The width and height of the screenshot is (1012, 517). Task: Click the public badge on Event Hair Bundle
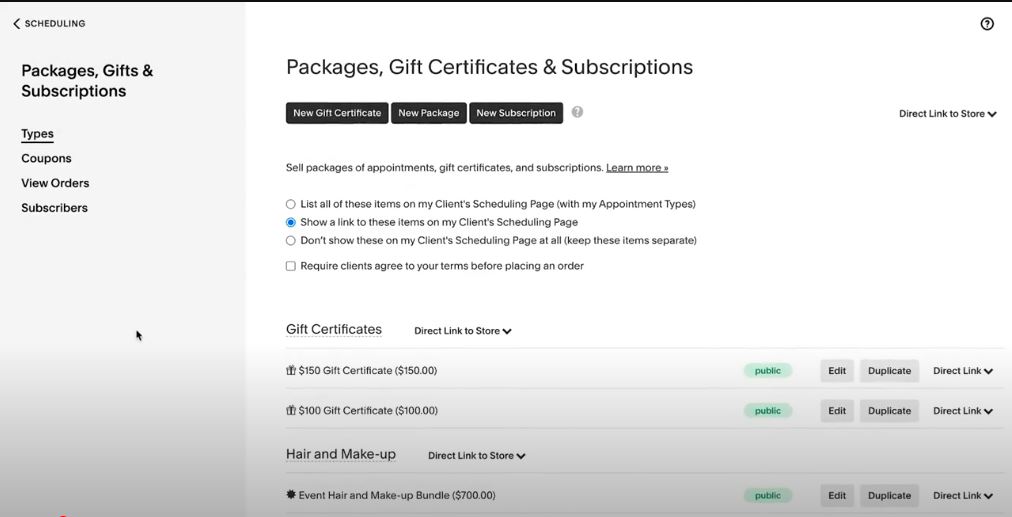(767, 496)
